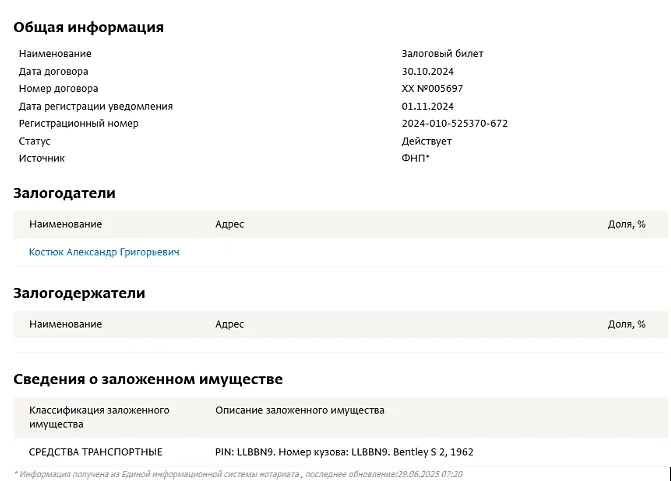
Task: Click the Описание заложенного имущества column header
Action: pyautogui.click(x=299, y=410)
